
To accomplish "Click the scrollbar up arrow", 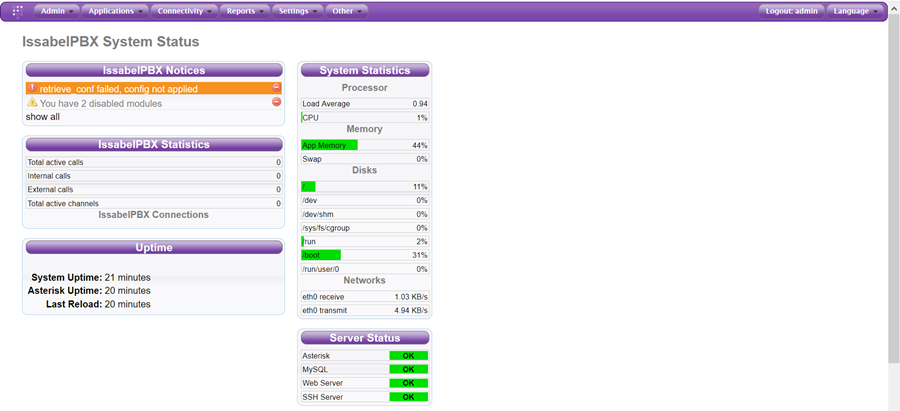I will [x=894, y=5].
